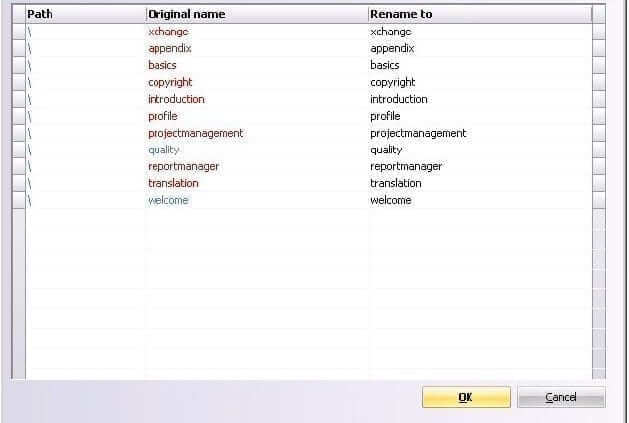Select the grayed quality original name

163,150
